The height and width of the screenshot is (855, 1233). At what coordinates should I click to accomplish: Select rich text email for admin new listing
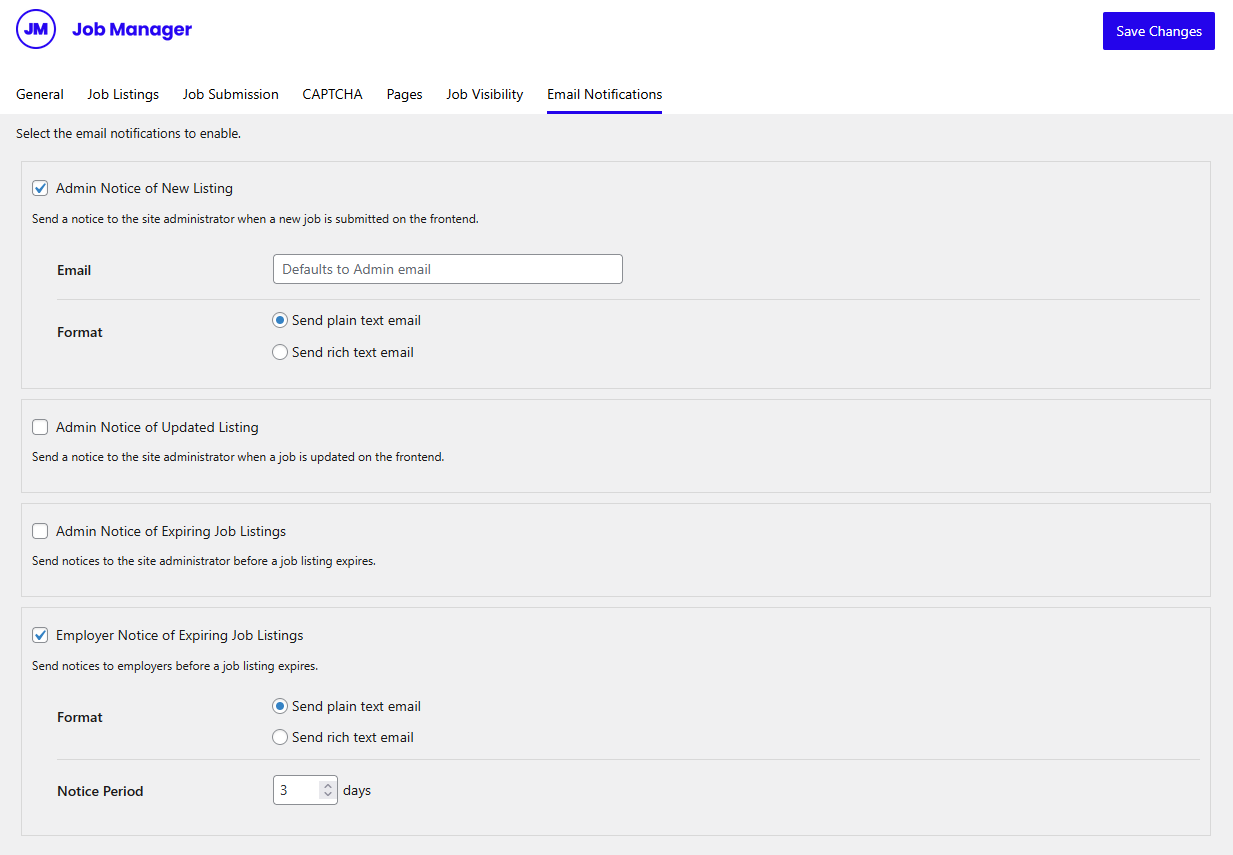(x=280, y=352)
